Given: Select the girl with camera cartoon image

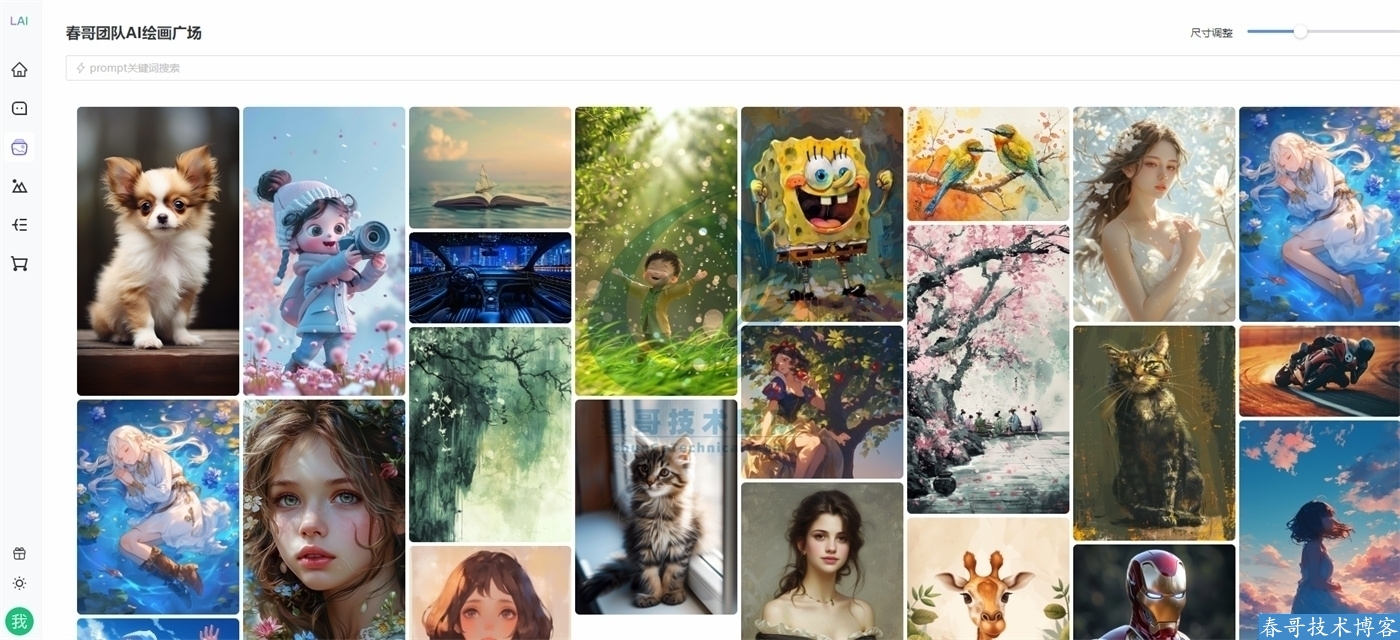Looking at the screenshot, I should click(x=324, y=251).
